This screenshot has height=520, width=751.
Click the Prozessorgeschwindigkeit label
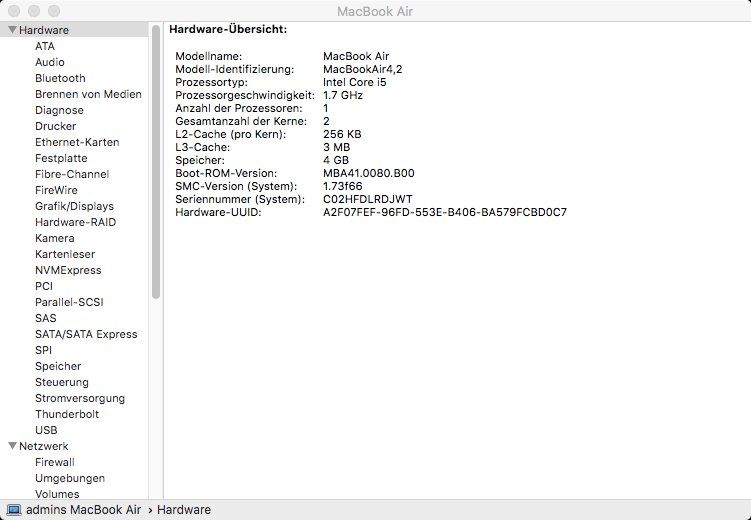(245, 95)
